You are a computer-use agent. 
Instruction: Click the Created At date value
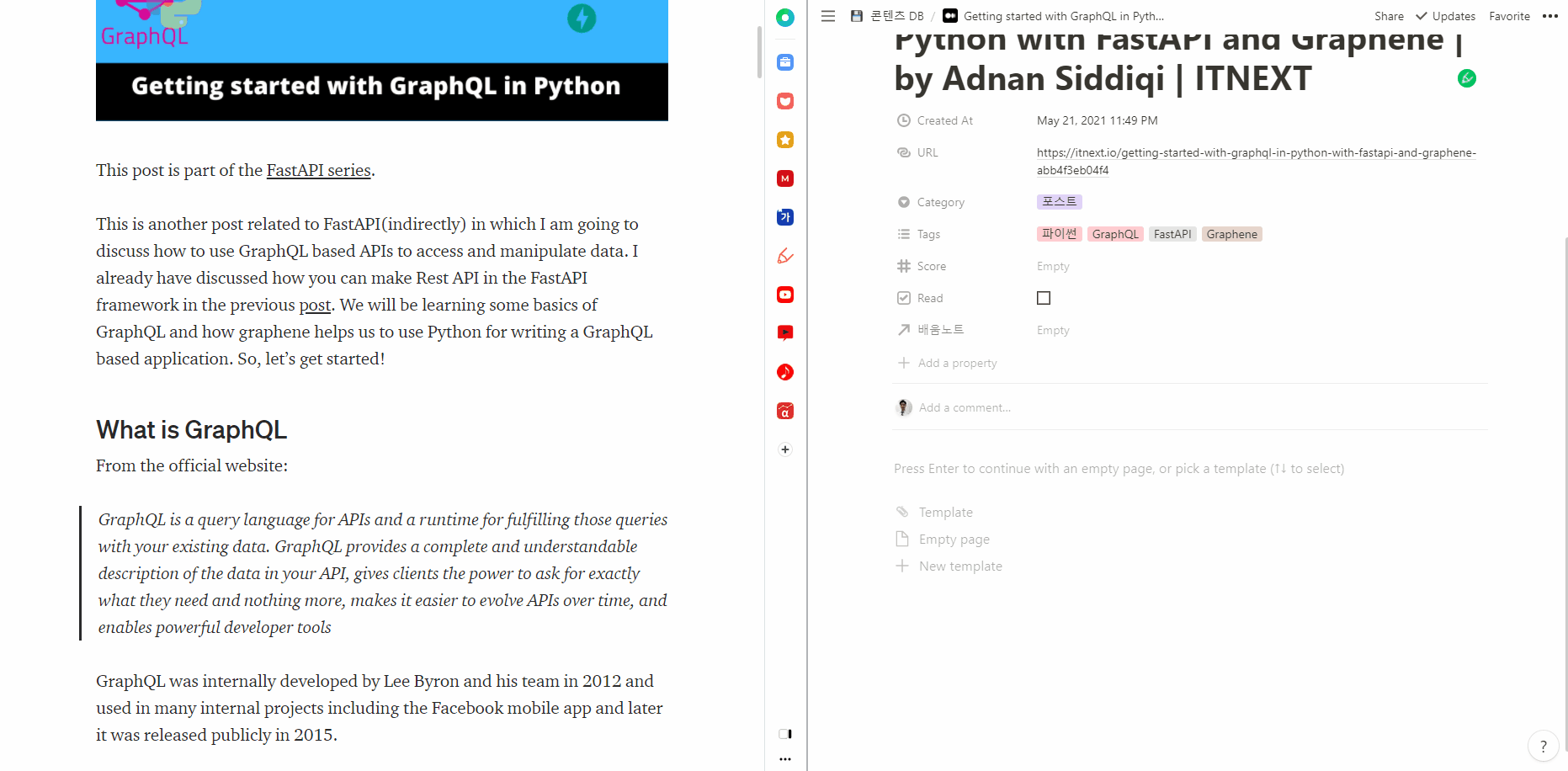(x=1097, y=120)
